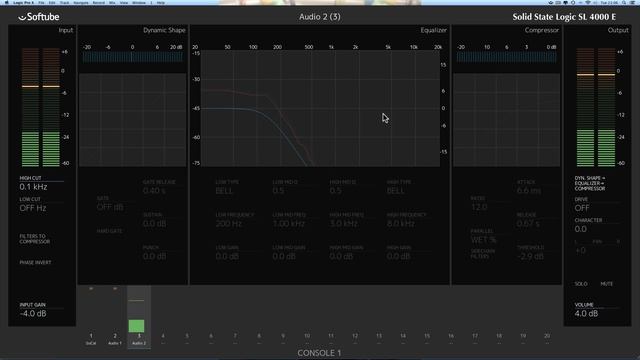Click the Gate value OFF dB
The height and width of the screenshot is (360, 640).
(110, 207)
